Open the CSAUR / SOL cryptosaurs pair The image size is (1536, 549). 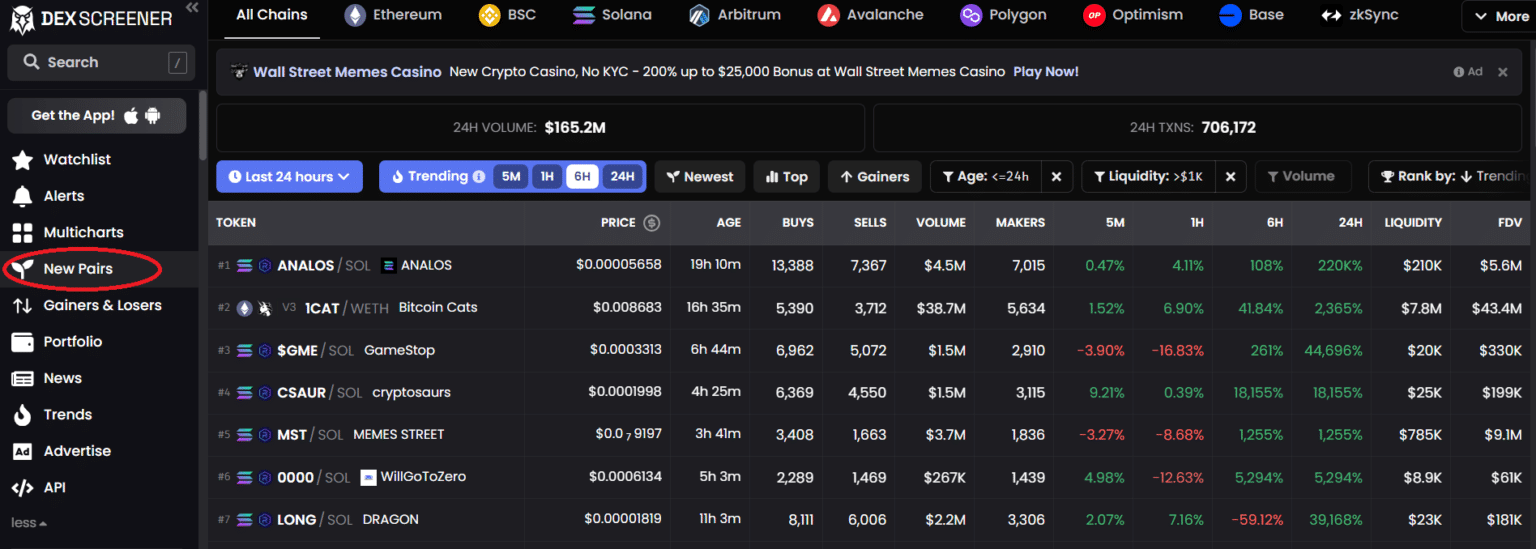pyautogui.click(x=872, y=393)
